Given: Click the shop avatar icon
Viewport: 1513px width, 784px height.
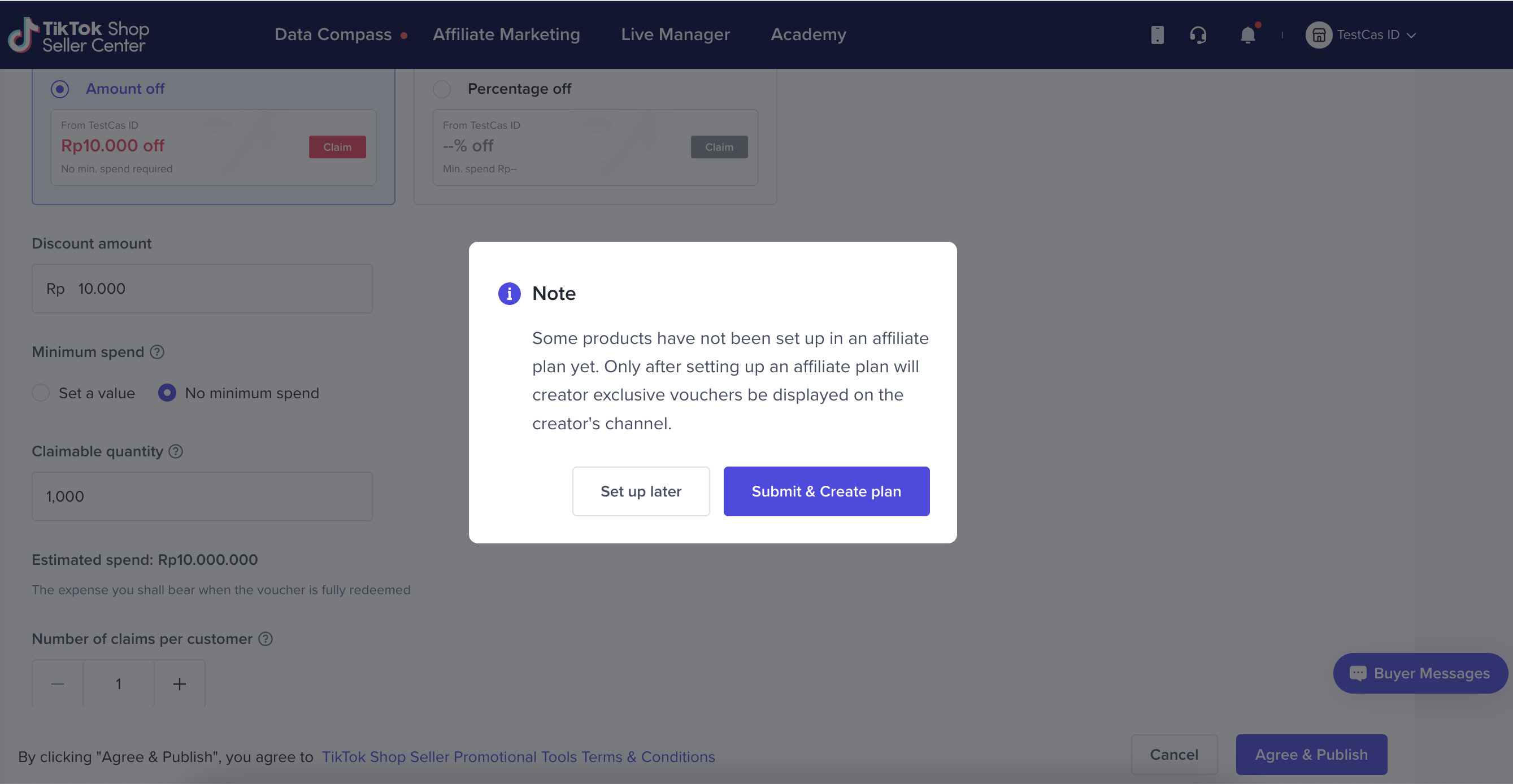Looking at the screenshot, I should coord(1319,35).
